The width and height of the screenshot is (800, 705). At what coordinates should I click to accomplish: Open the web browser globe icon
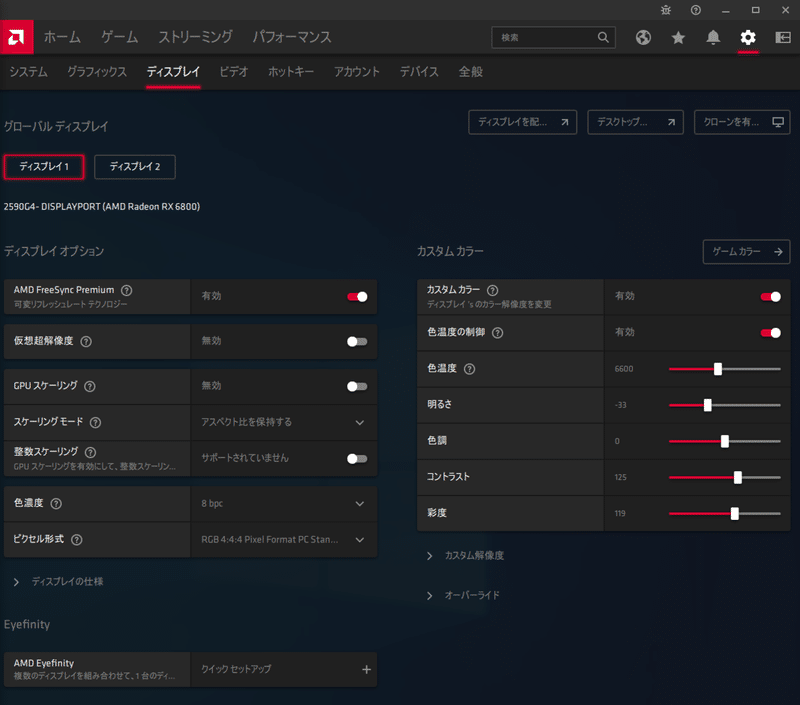point(643,37)
